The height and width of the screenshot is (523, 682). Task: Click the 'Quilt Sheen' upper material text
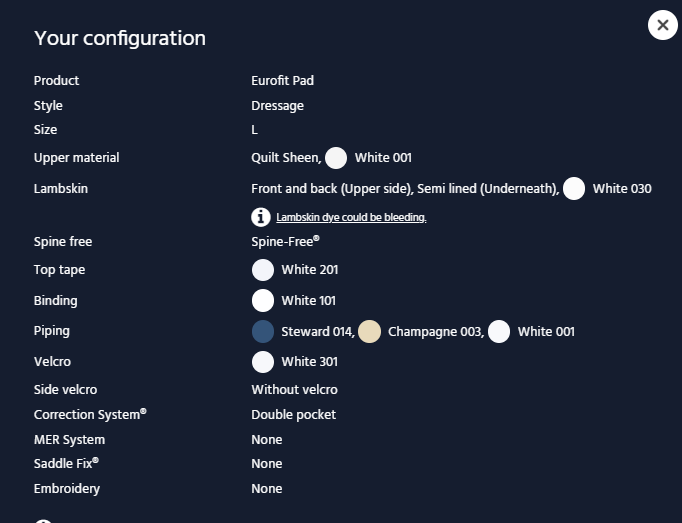click(x=285, y=158)
